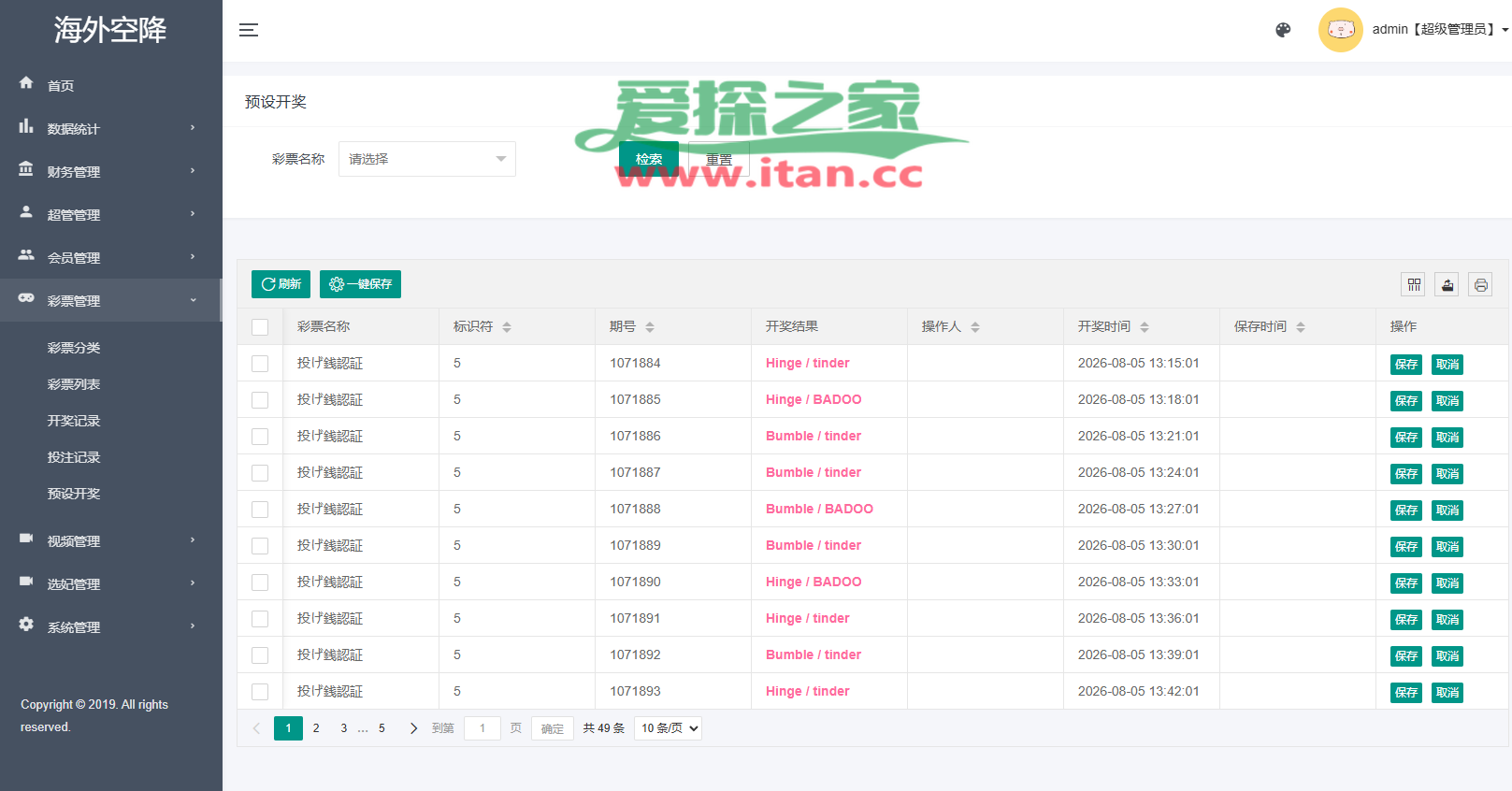Sort by 标识符 column arrows
Viewport: 1512px width, 791px height.
tap(507, 327)
